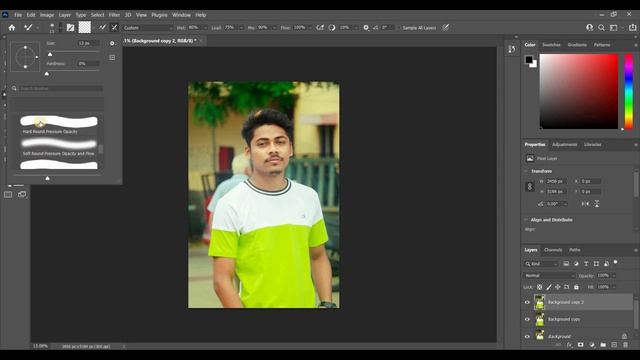Filter for pixel layers icon
The width and height of the screenshot is (640, 360).
566,264
